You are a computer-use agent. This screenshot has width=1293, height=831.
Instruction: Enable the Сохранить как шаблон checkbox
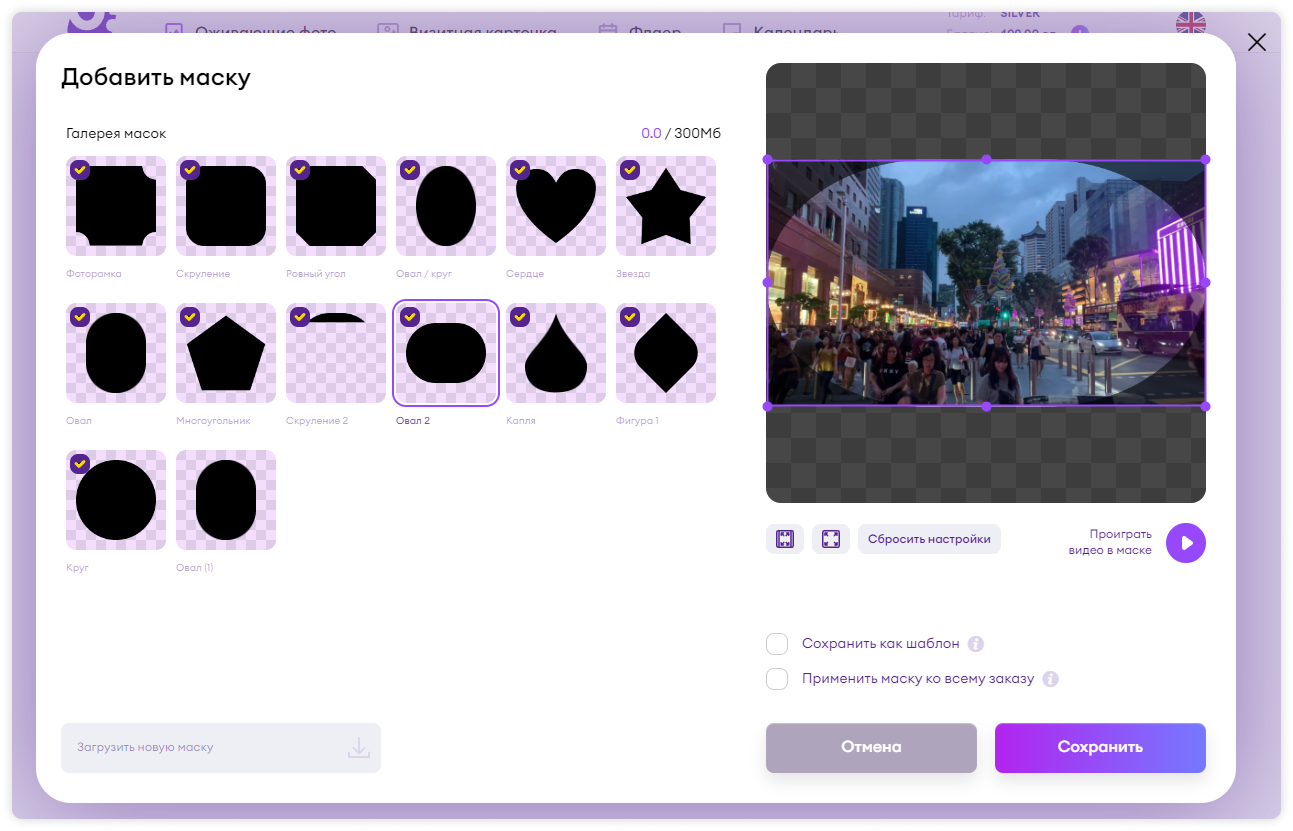[x=777, y=644]
